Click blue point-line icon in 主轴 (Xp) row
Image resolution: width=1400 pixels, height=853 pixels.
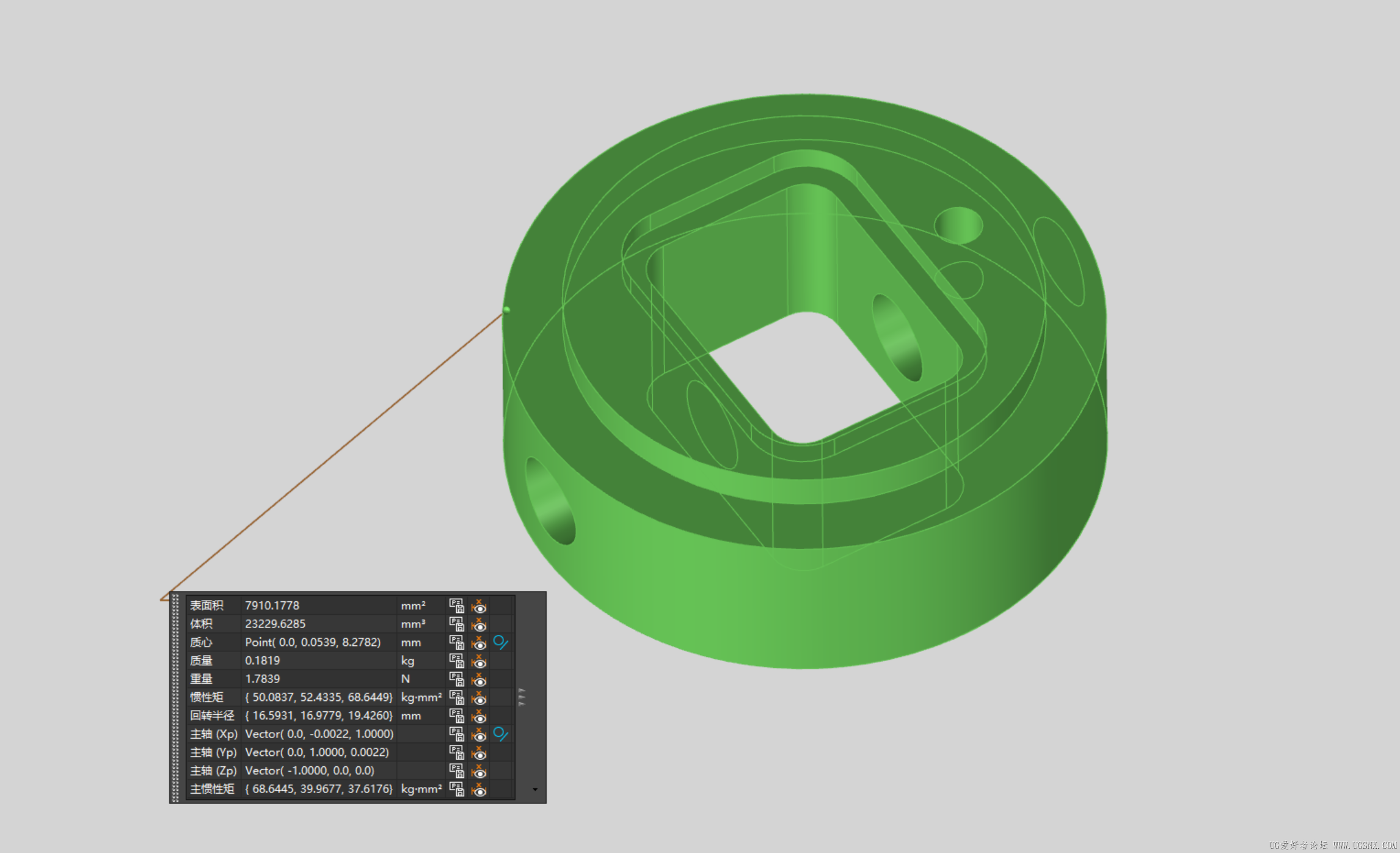click(500, 734)
